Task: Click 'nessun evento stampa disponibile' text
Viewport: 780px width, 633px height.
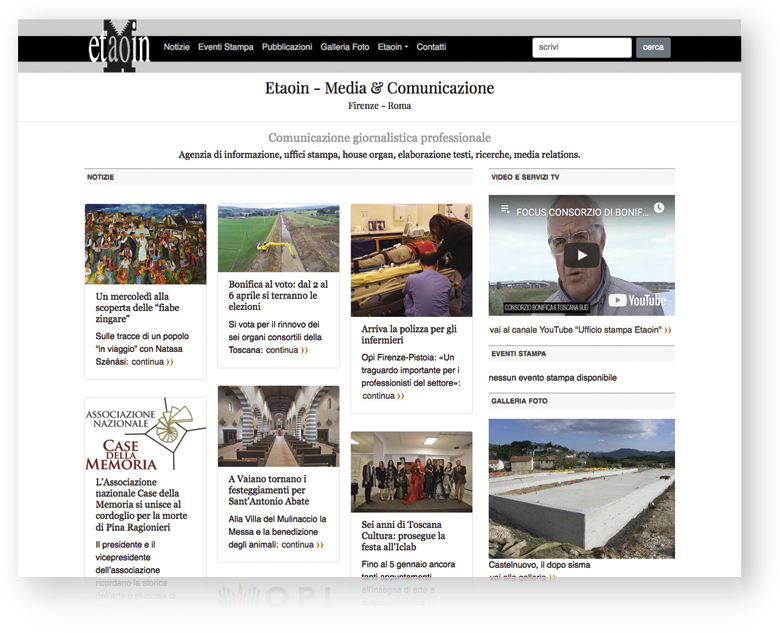Action: click(553, 378)
